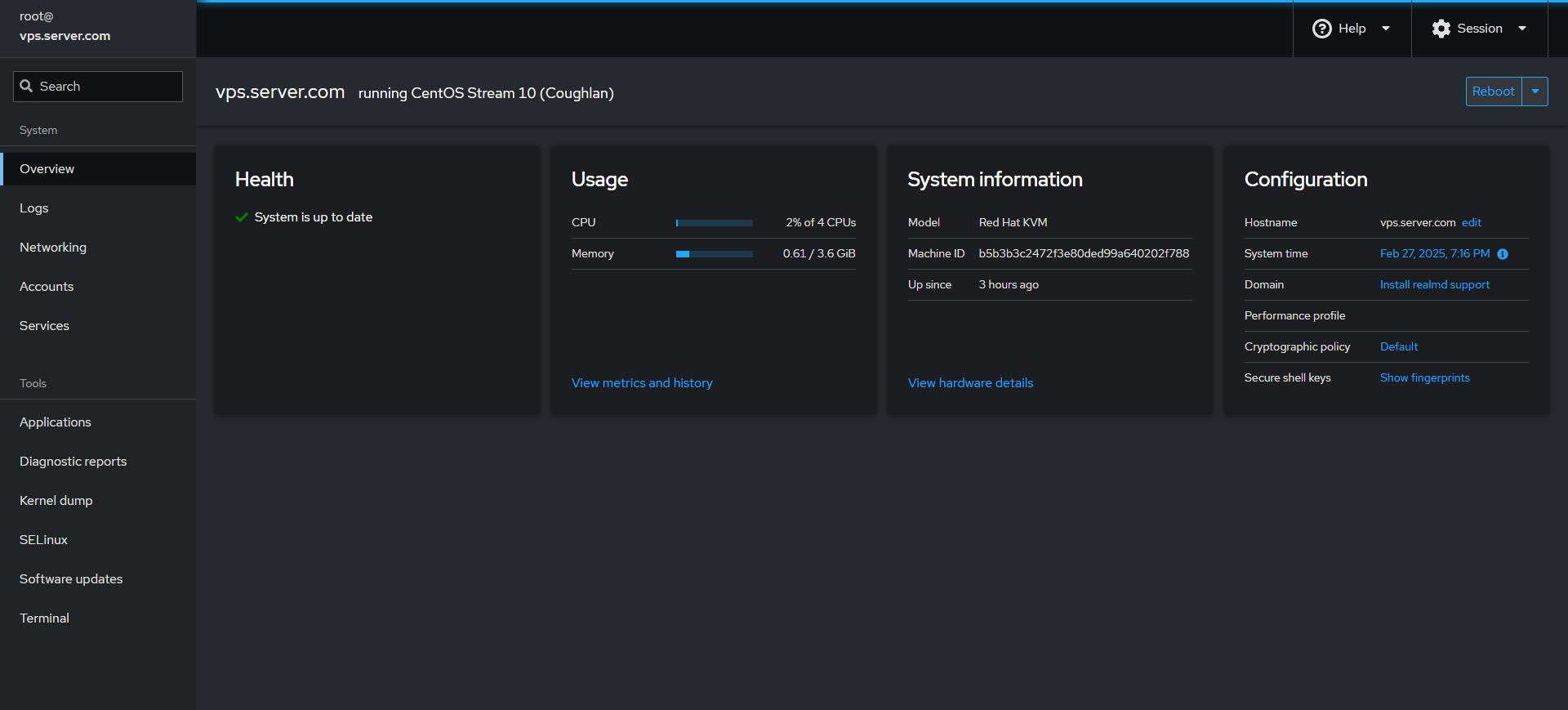Go to Accounts in the sidebar
This screenshot has width=1568, height=710.
tap(98, 287)
